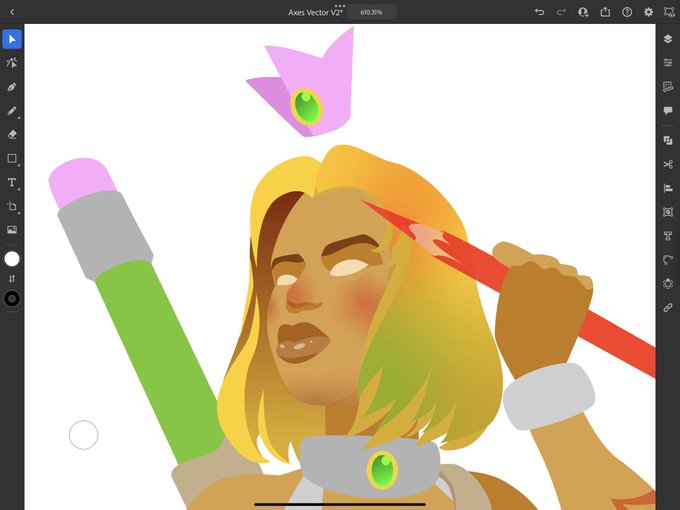Select the Rectangle shape tool

12,159
